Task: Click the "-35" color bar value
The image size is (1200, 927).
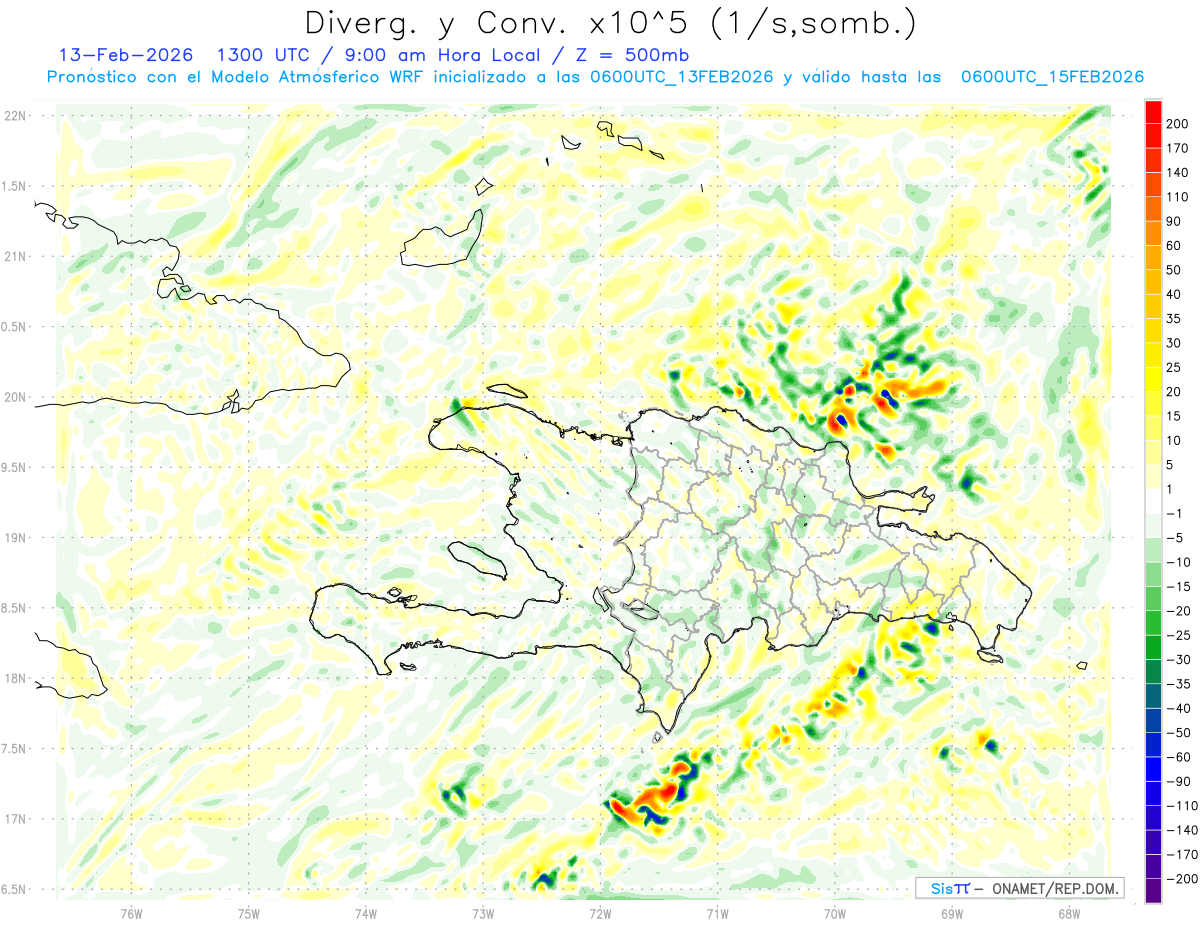Action: 1179,685
